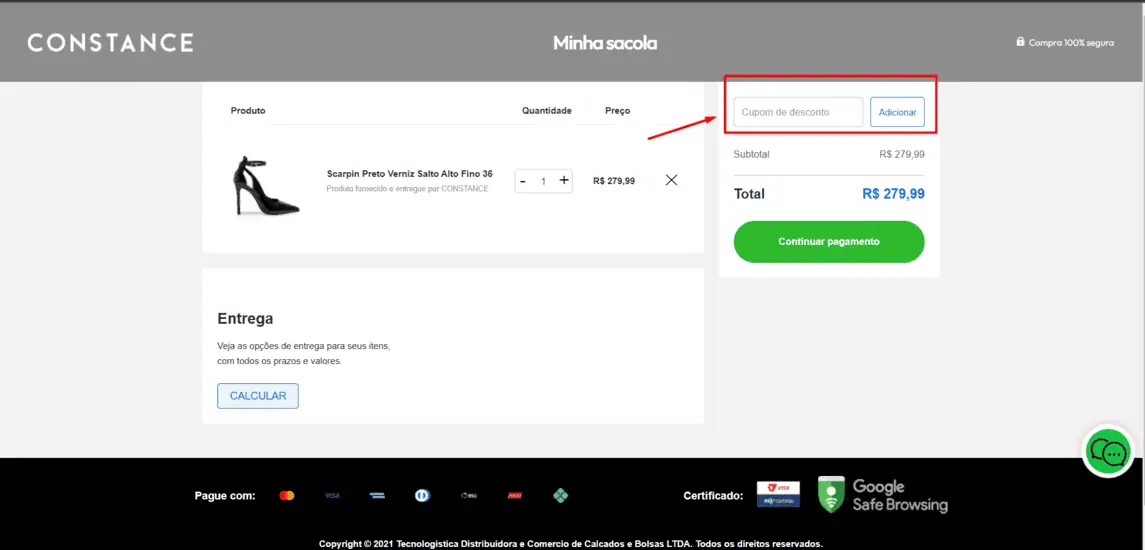
Task: Click the Google Safe Browsing badge
Action: [883, 494]
